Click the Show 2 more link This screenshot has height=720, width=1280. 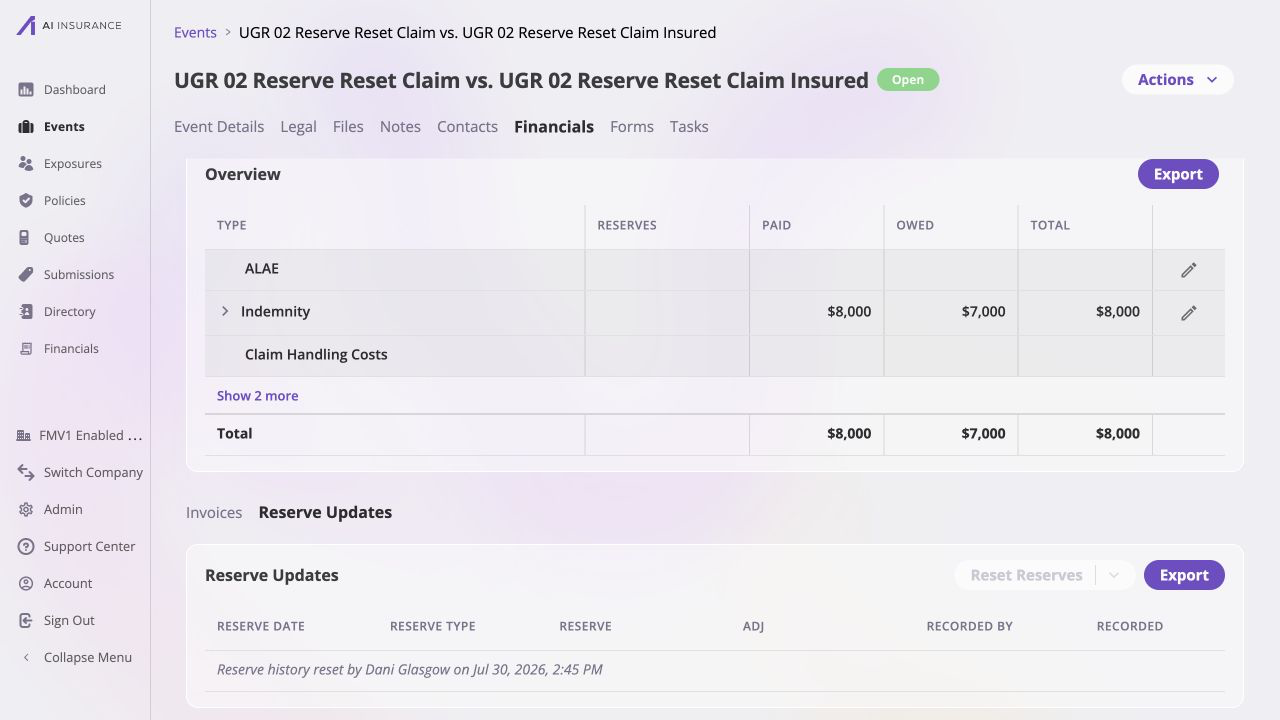(x=257, y=396)
